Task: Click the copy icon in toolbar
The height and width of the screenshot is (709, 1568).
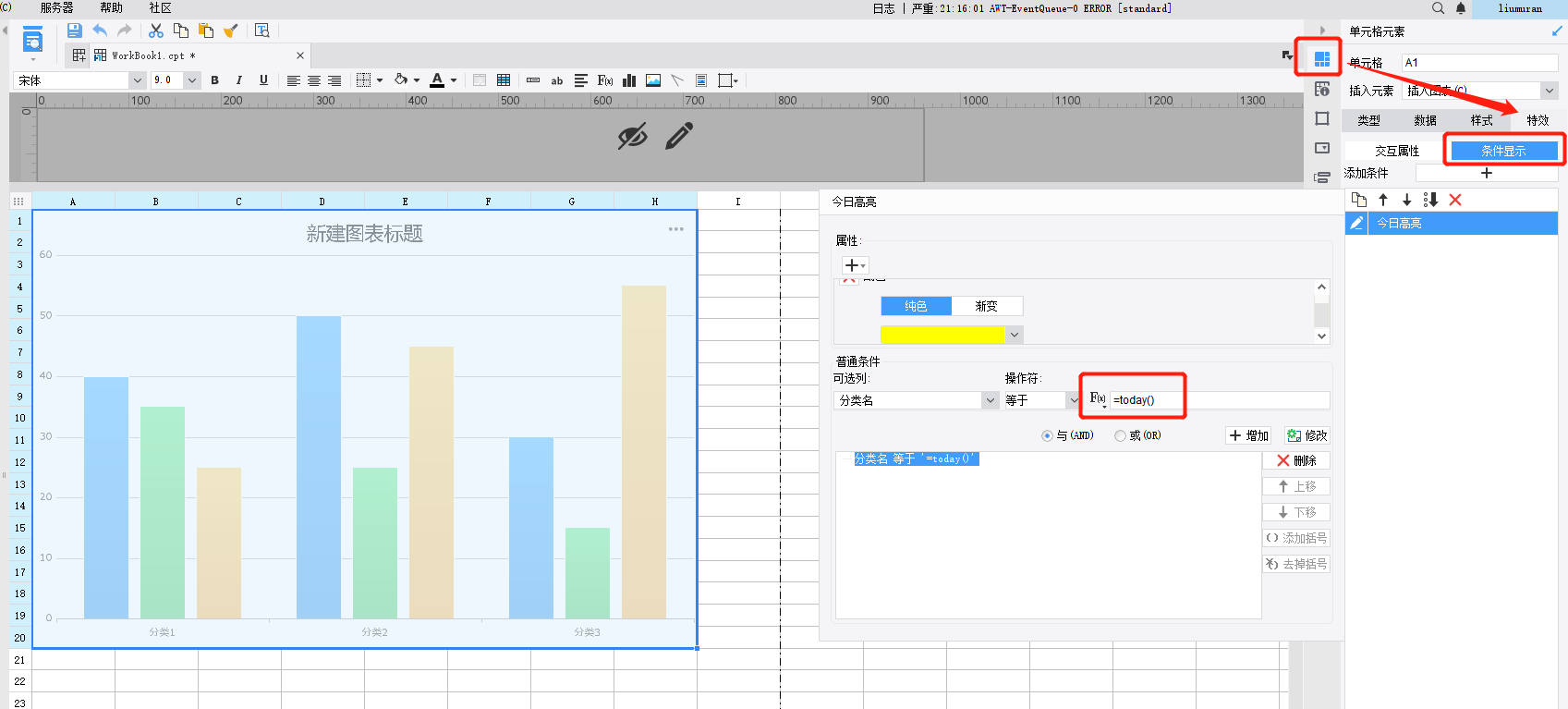Action: click(x=181, y=31)
